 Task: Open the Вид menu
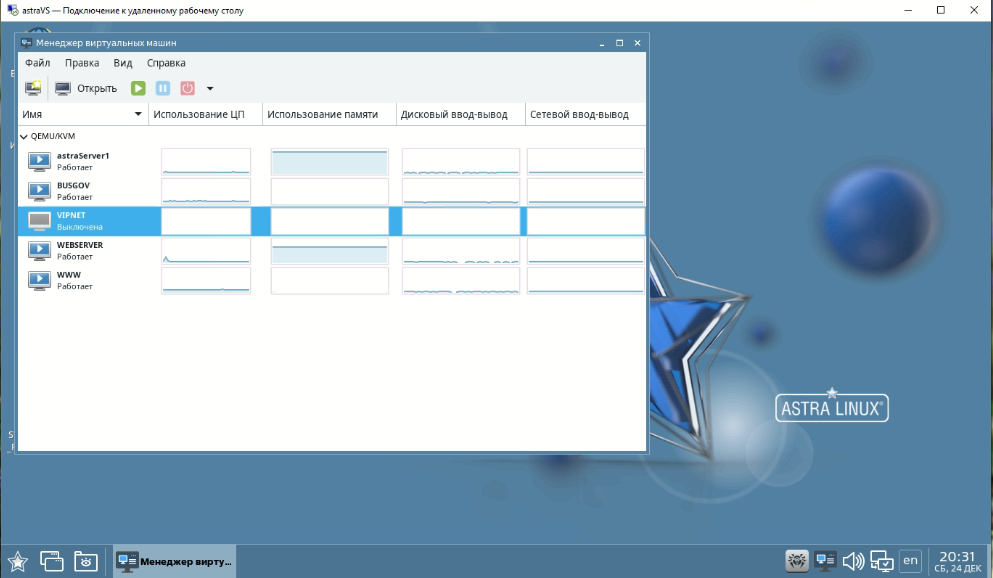pyautogui.click(x=121, y=62)
